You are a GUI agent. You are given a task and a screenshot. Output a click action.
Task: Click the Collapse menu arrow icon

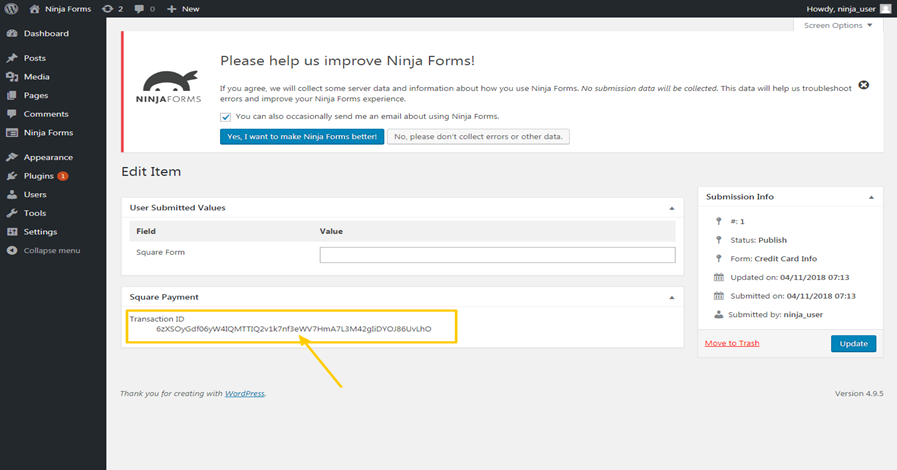(12, 250)
